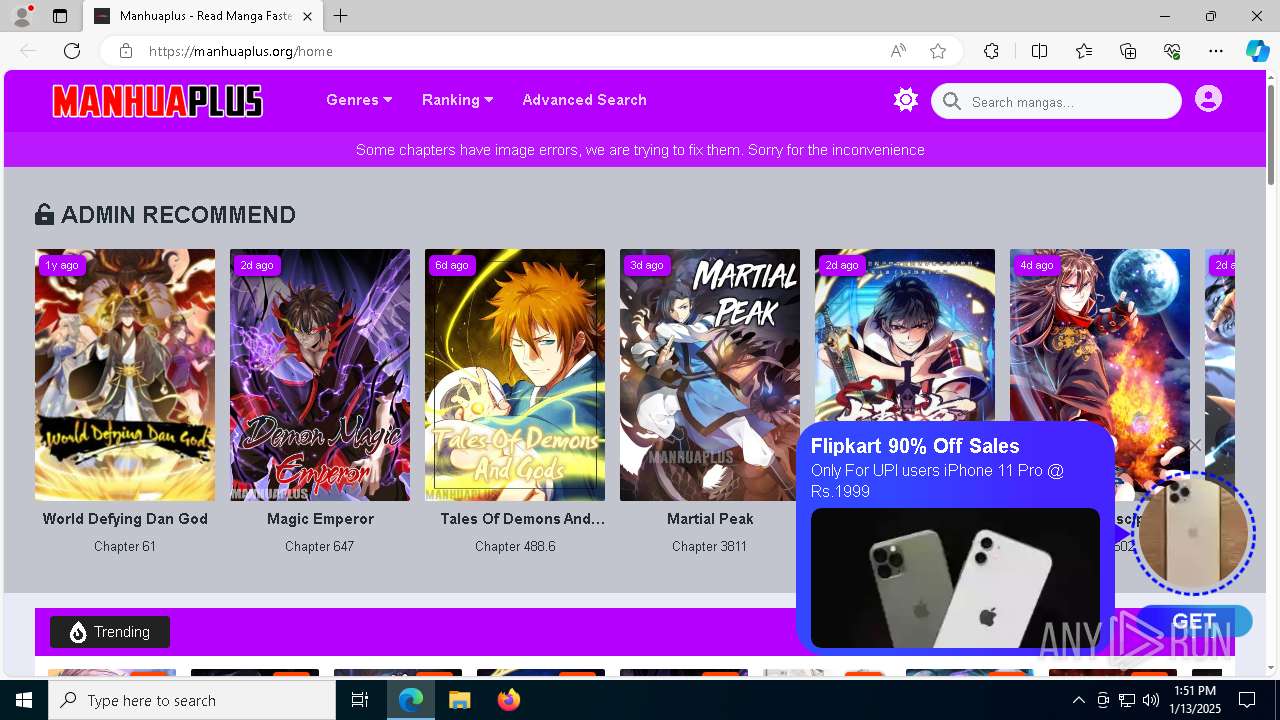This screenshot has width=1280, height=720.
Task: Add page to favorites star
Action: pos(938,51)
